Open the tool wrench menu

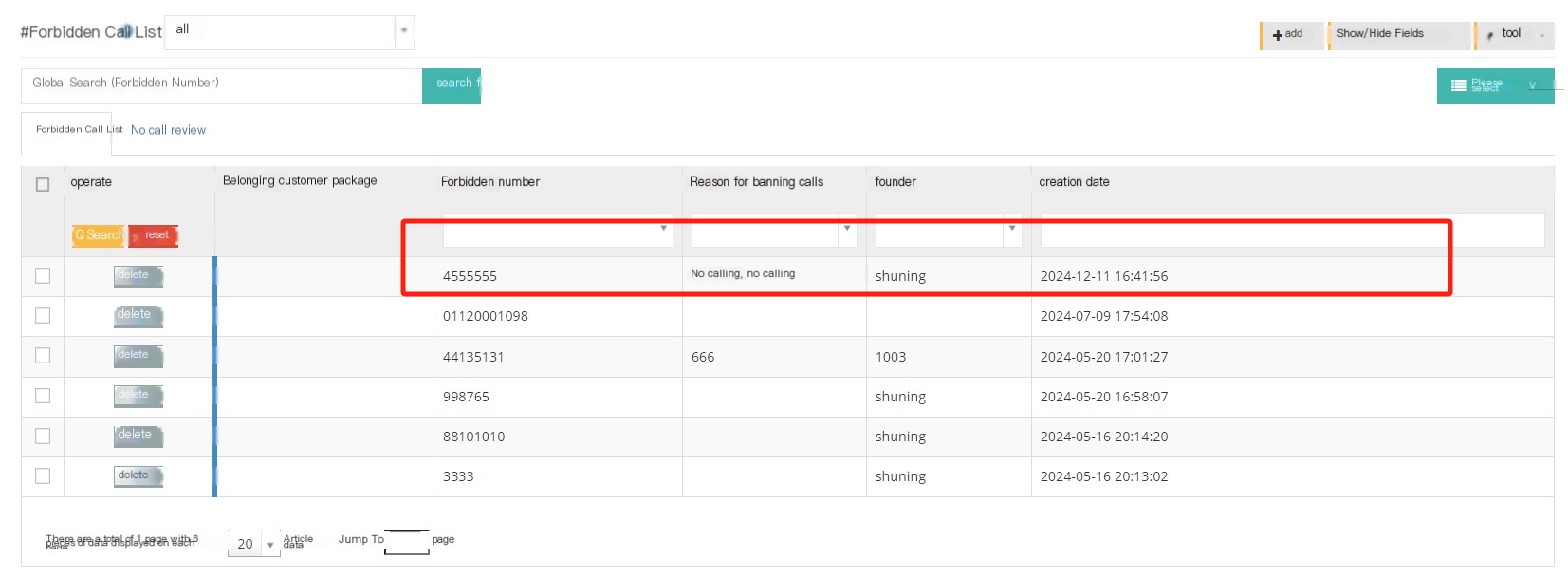pos(1515,35)
